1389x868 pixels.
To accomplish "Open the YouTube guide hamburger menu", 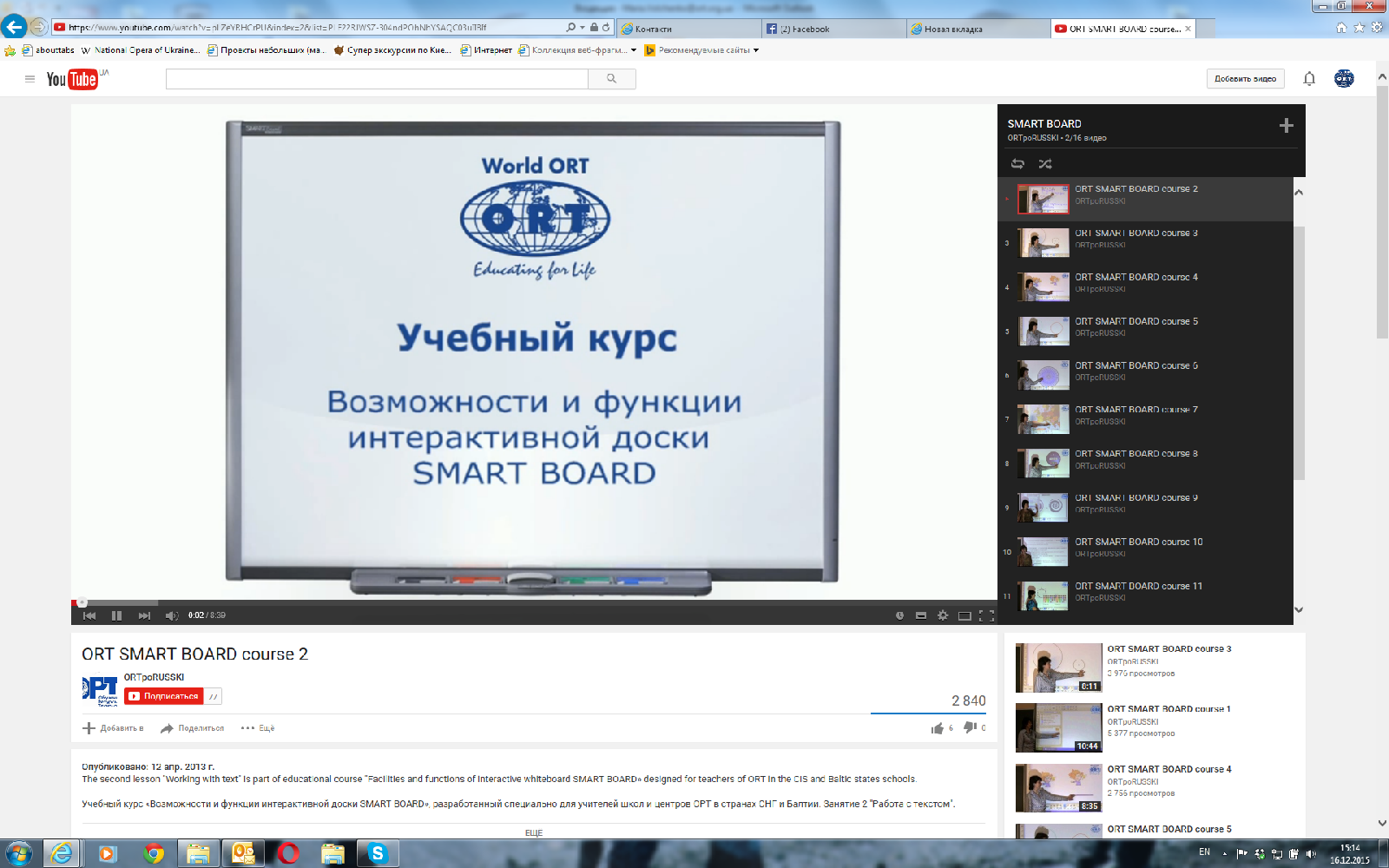I will (x=30, y=79).
